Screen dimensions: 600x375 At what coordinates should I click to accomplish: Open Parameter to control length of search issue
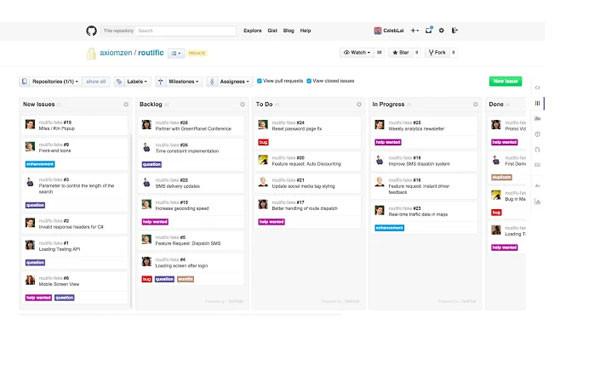[77, 189]
